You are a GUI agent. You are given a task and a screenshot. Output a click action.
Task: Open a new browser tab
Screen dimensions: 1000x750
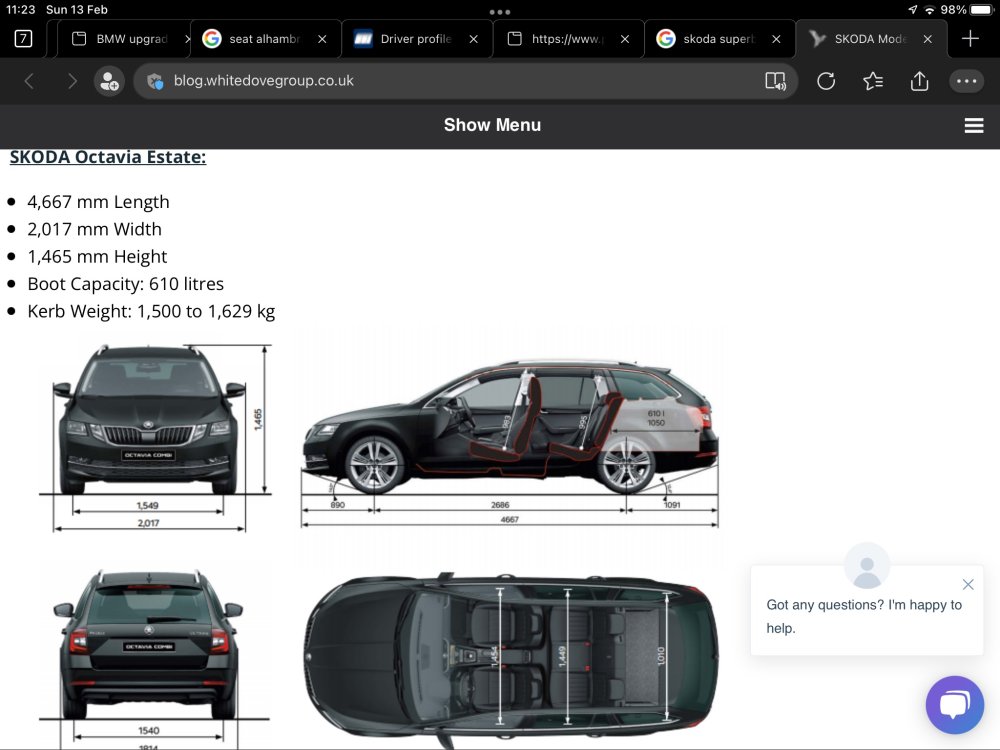tap(970, 38)
